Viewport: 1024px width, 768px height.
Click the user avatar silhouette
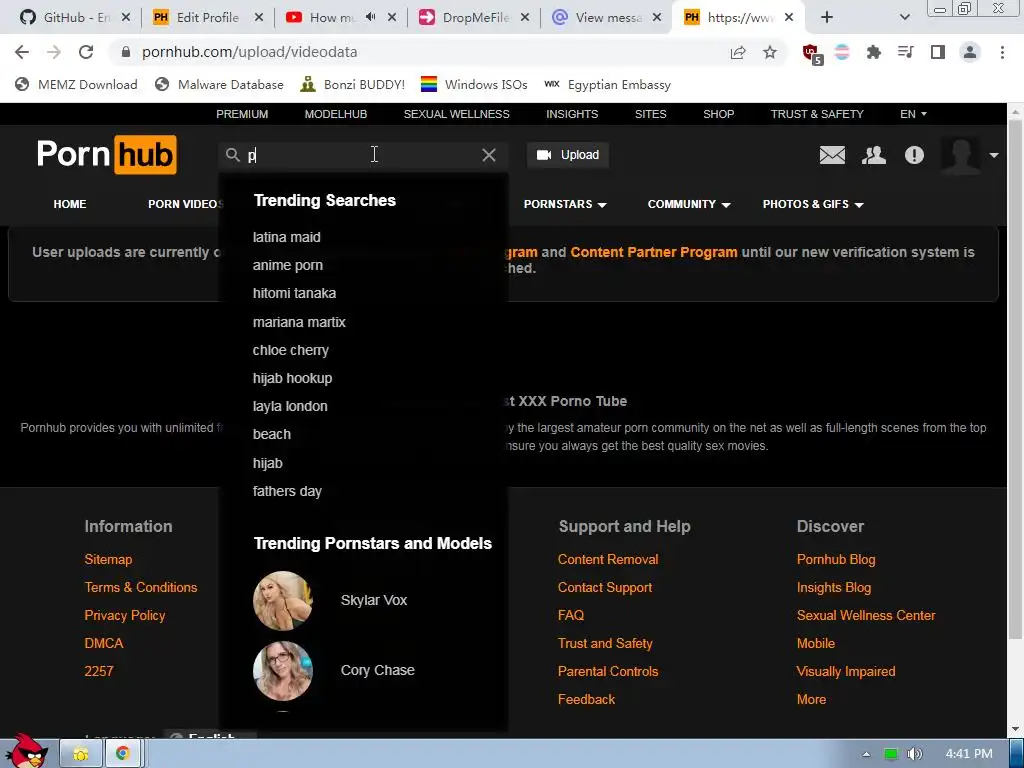[x=961, y=155]
